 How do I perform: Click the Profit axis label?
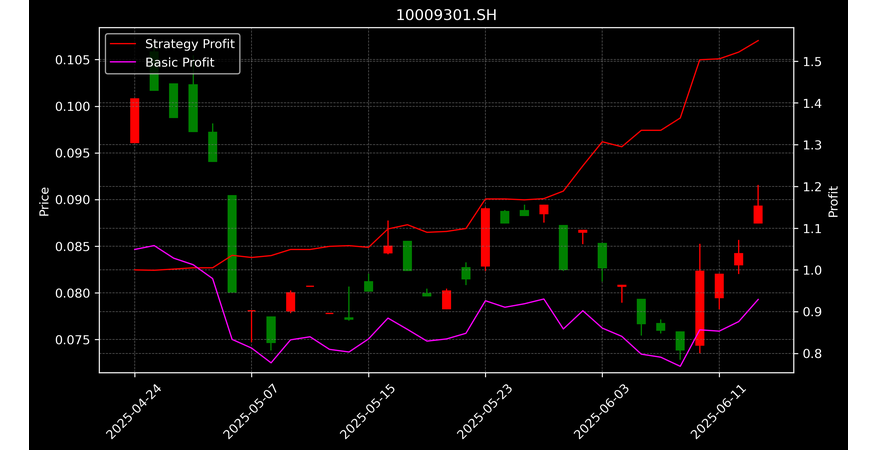coord(833,201)
